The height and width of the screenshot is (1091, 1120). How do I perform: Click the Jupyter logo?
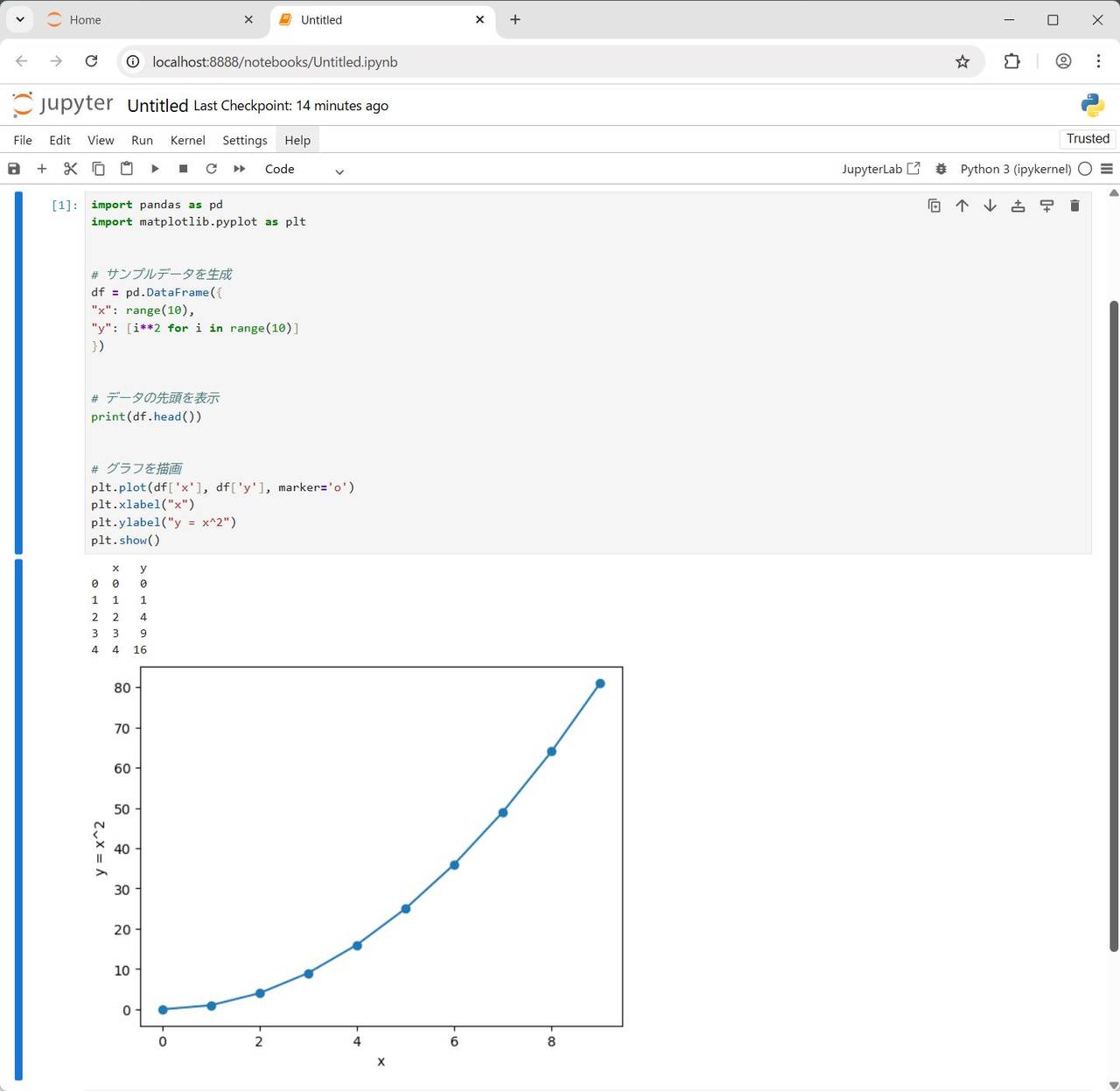[63, 104]
